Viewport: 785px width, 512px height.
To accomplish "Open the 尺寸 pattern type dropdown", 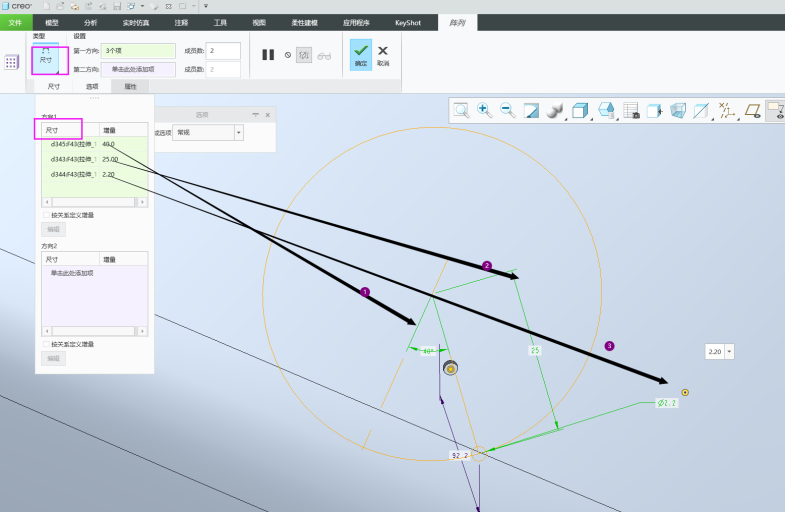I will pyautogui.click(x=46, y=57).
